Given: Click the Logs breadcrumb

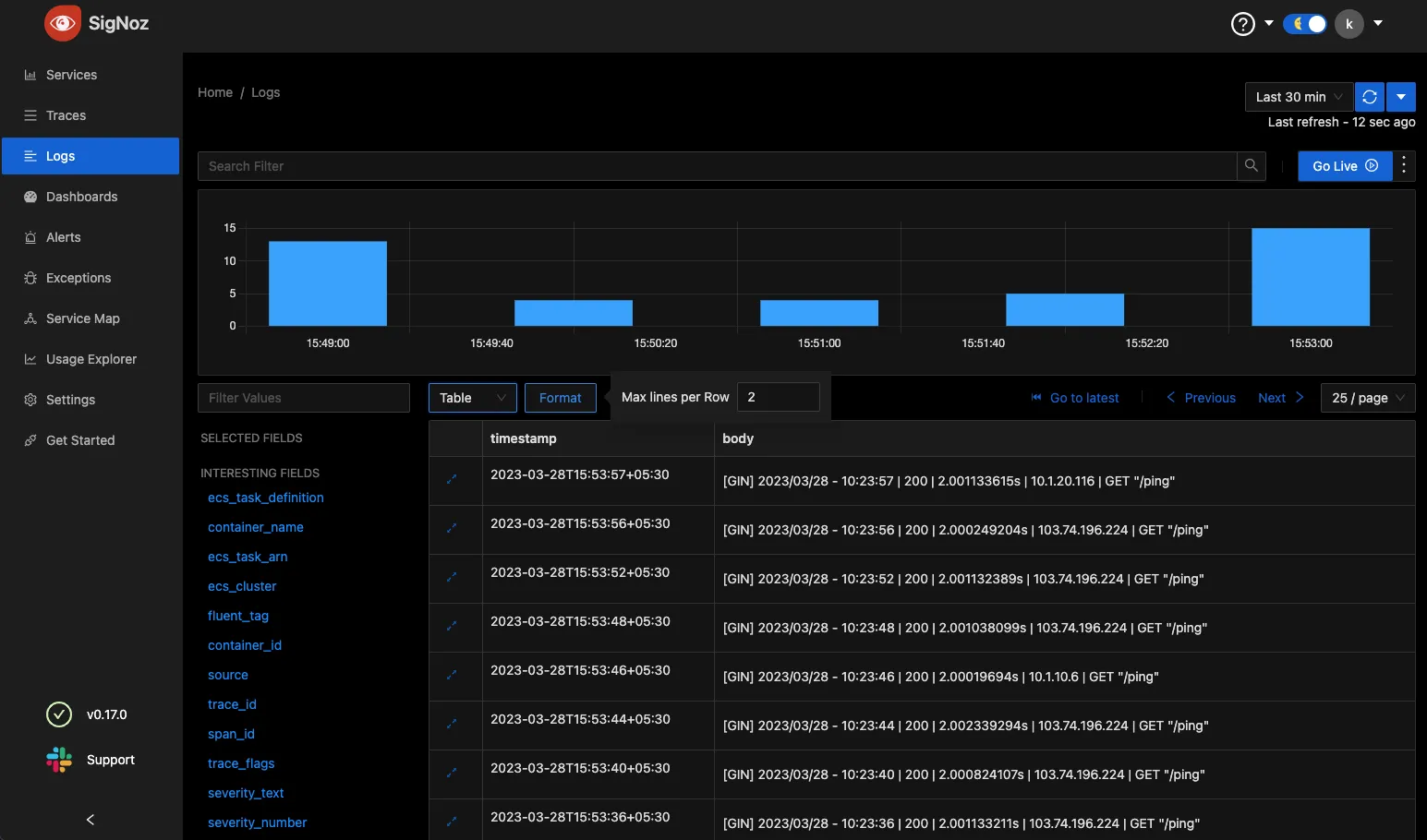Looking at the screenshot, I should coord(265,92).
